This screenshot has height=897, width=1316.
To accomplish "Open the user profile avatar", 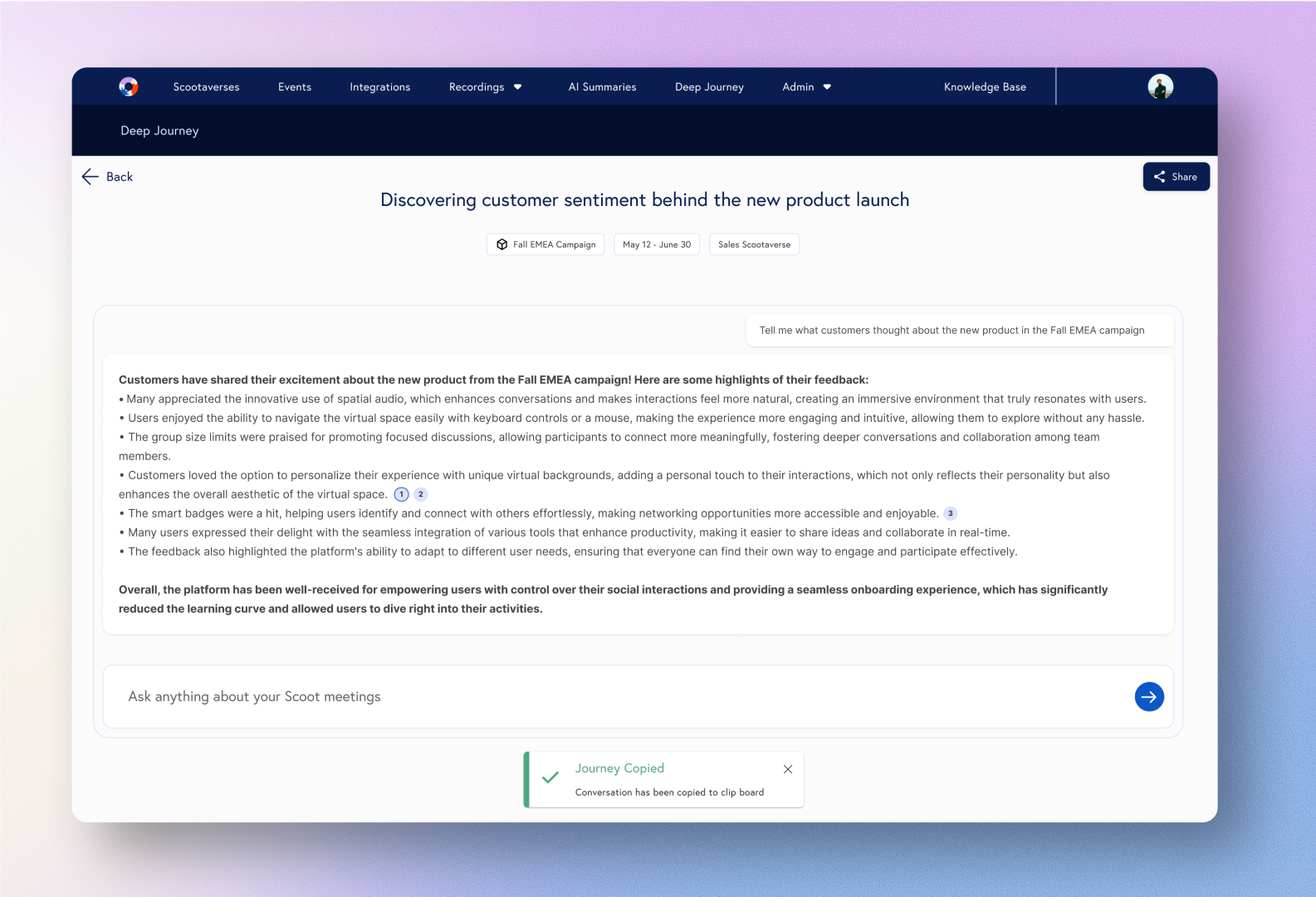I will pyautogui.click(x=1160, y=86).
